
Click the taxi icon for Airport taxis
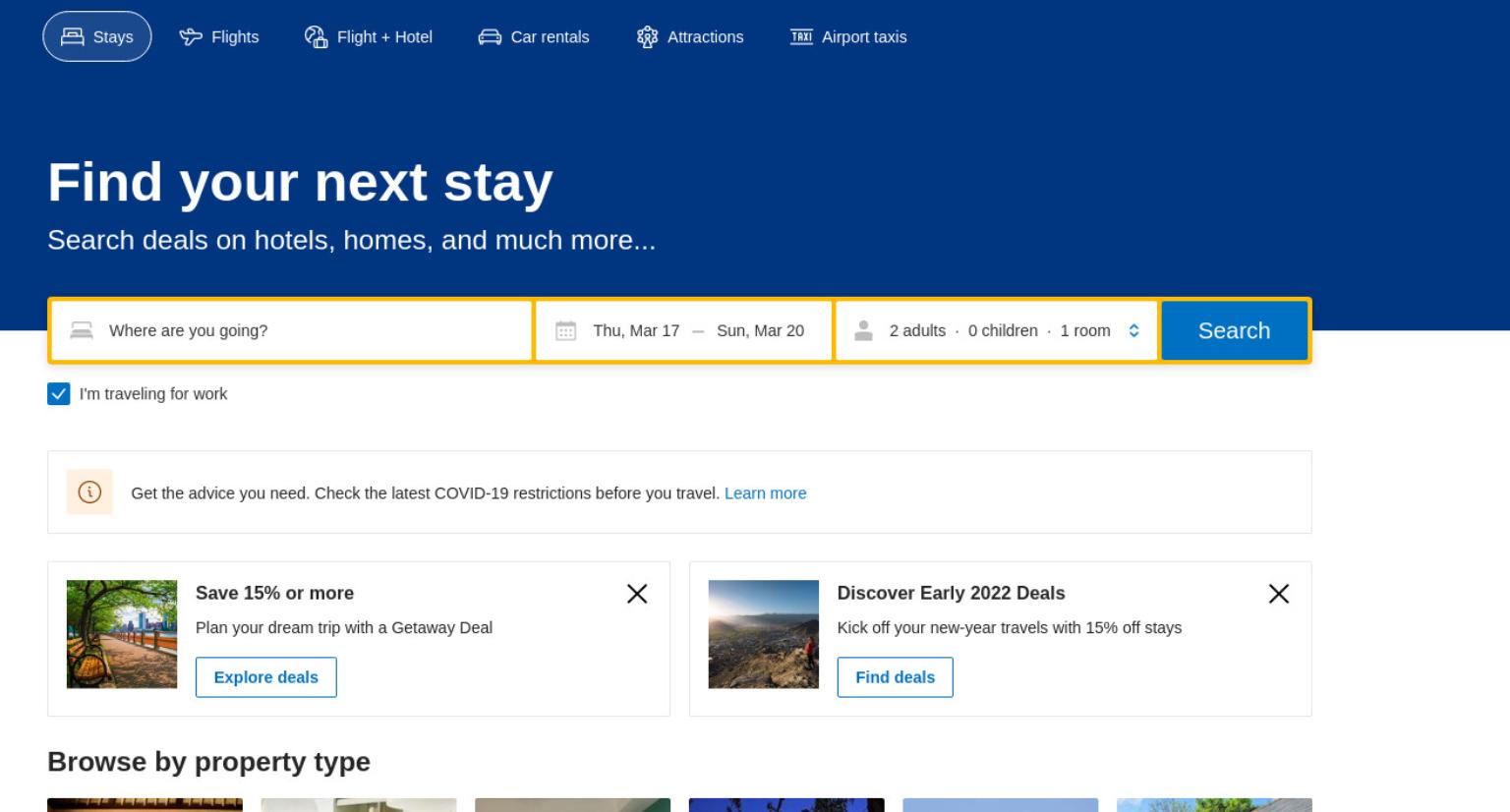point(801,37)
